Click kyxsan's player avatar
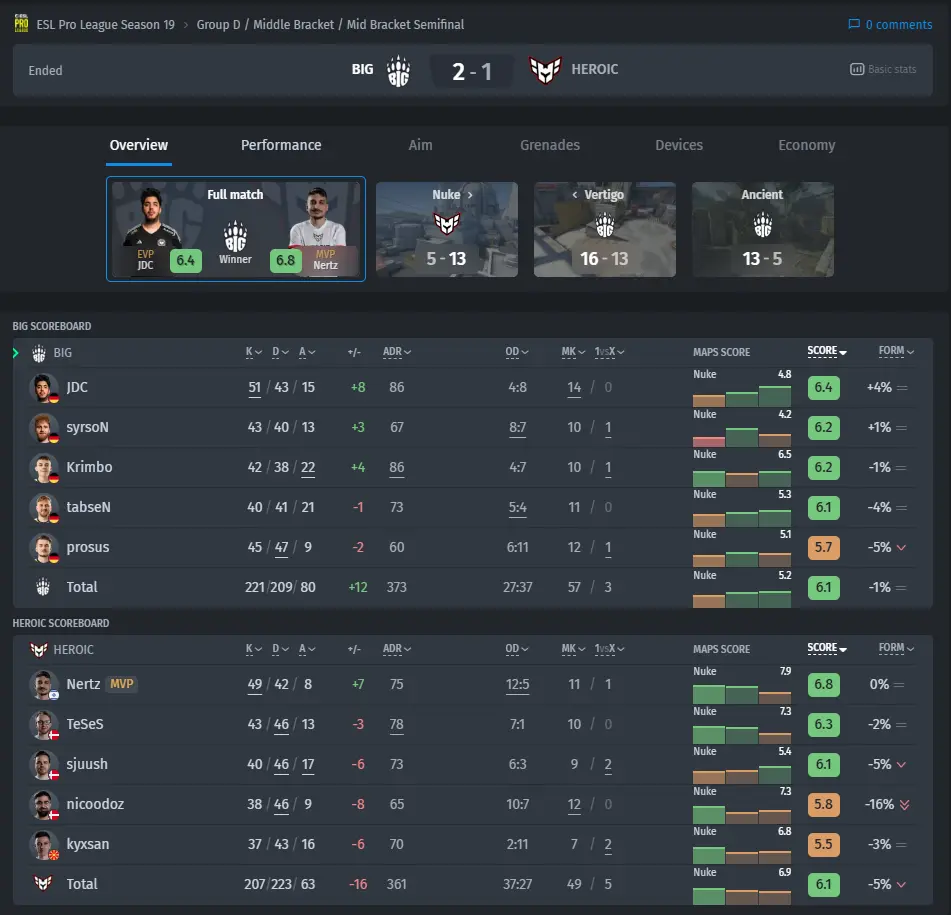 point(43,845)
